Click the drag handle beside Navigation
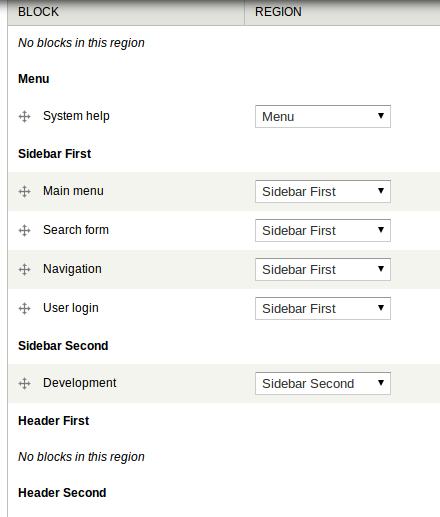Viewport: 440px width, 517px height. point(24,269)
